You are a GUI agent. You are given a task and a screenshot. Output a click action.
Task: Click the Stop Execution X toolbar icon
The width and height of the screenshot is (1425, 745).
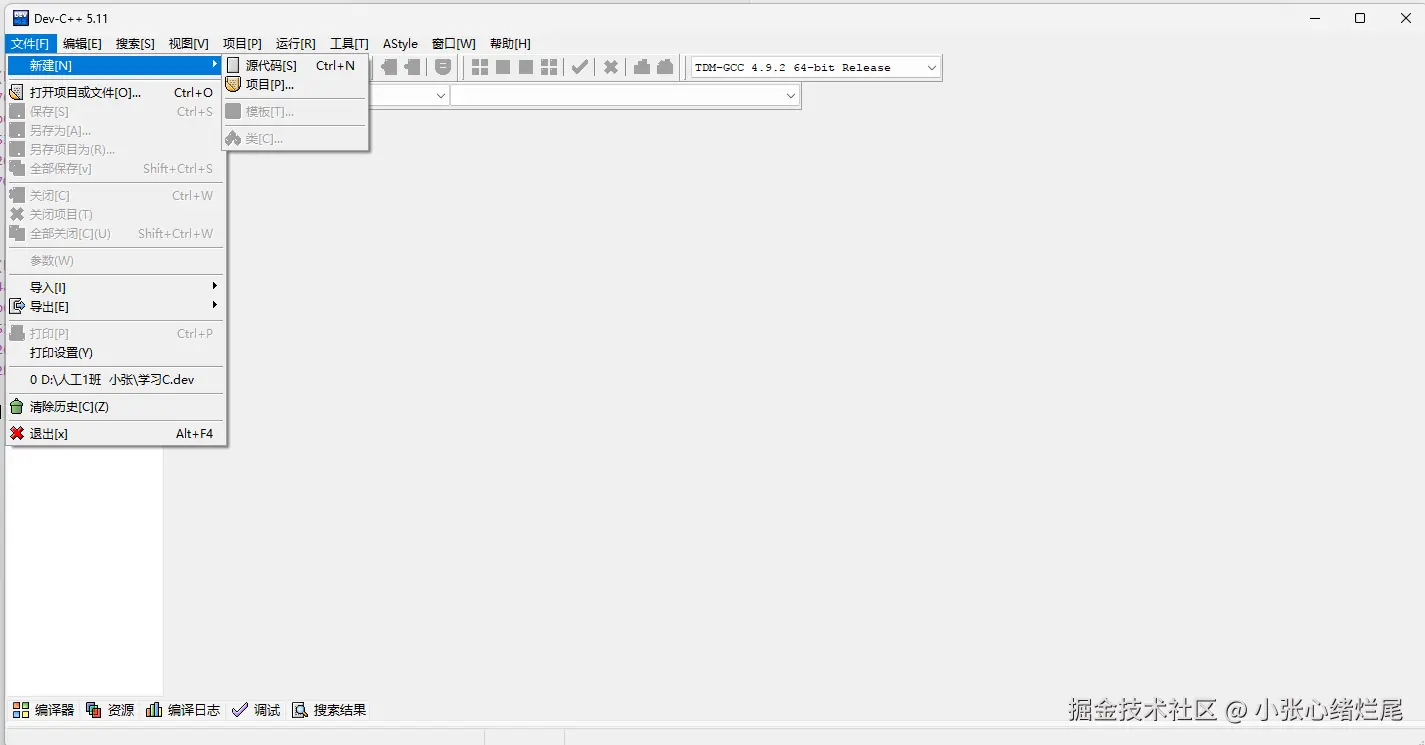coord(610,67)
